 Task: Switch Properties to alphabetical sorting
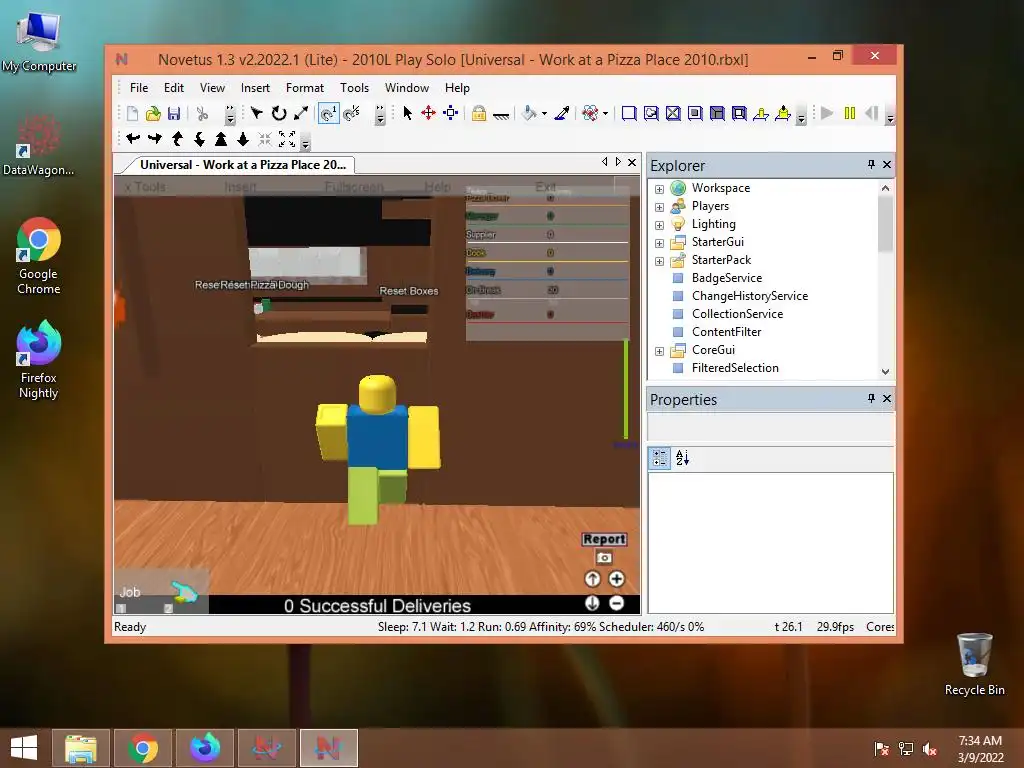[x=682, y=458]
